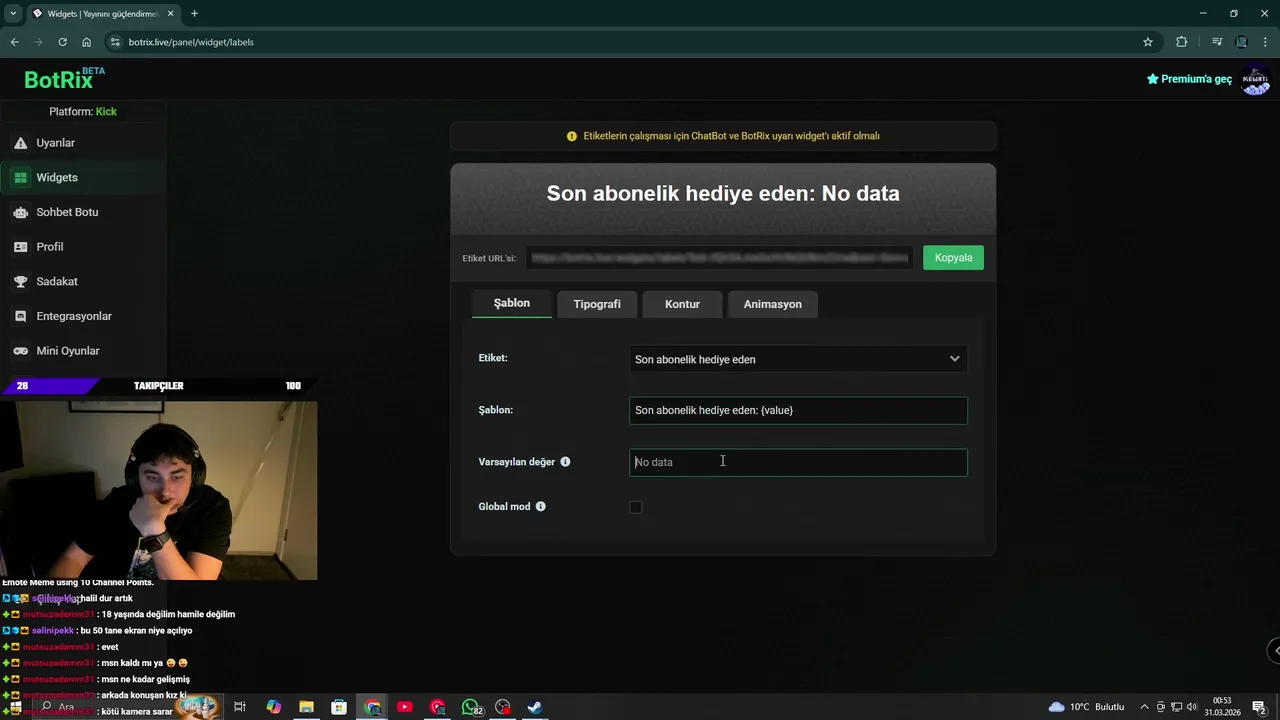Click the browser address bar

[x=620, y=42]
